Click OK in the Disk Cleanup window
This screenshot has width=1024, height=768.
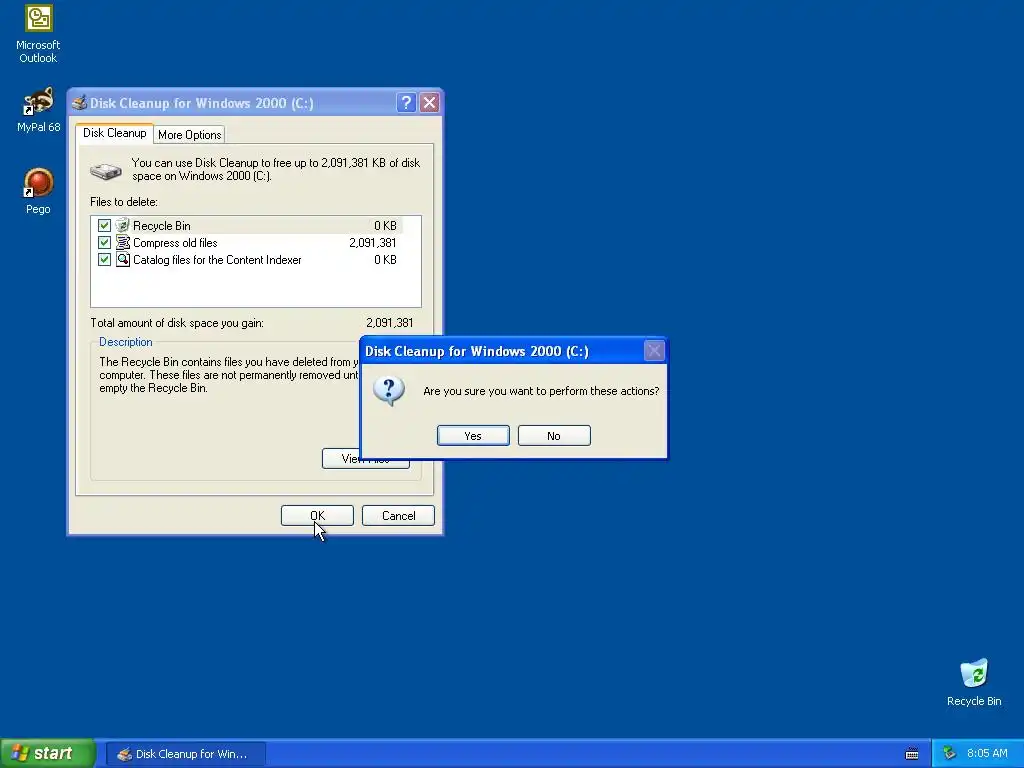coord(317,515)
